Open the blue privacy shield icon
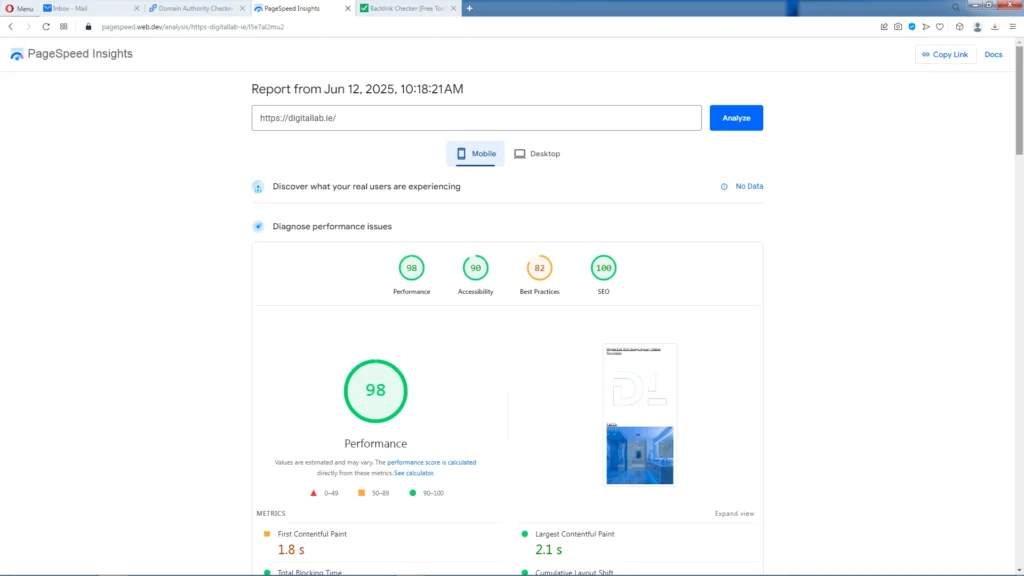 pos(912,27)
